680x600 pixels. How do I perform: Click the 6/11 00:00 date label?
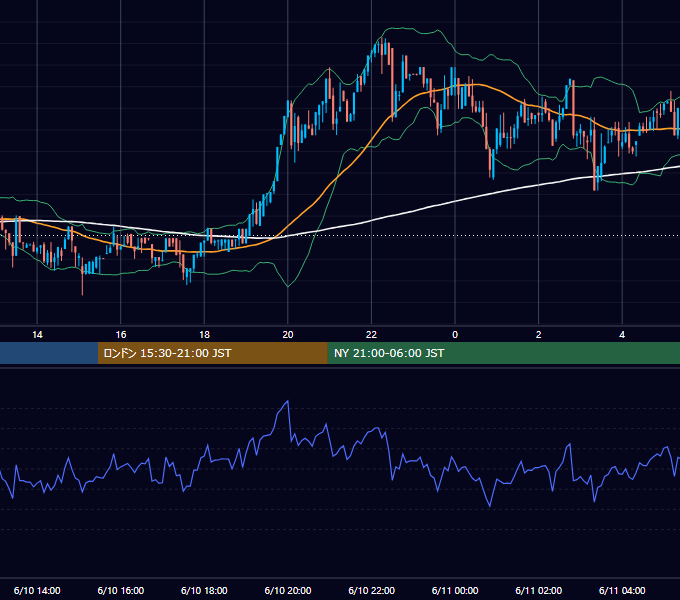[455, 590]
